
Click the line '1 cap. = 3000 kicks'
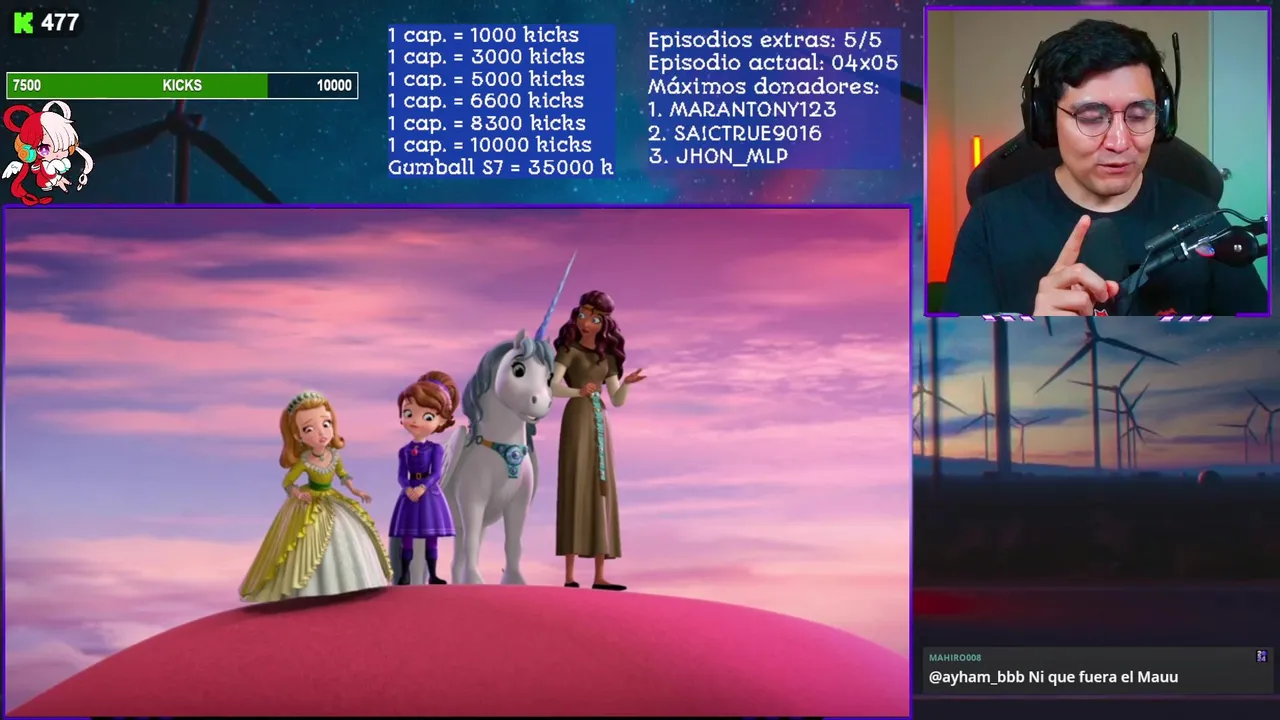[486, 57]
